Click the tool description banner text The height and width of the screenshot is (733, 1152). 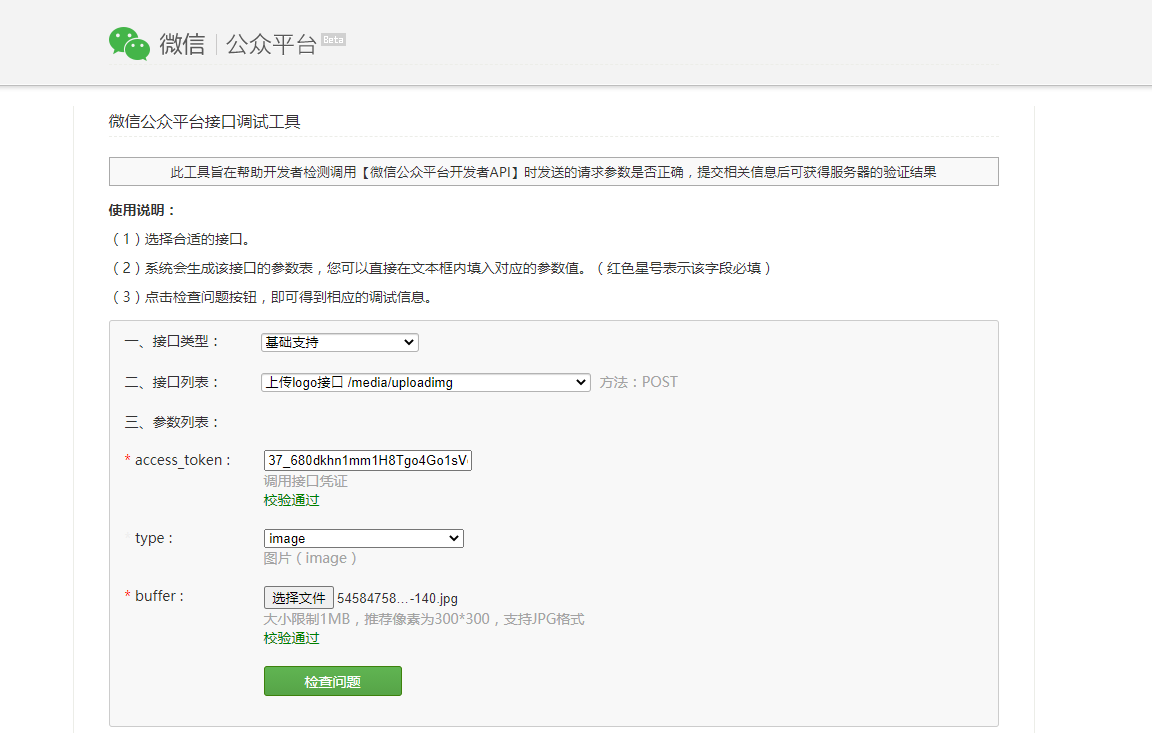[553, 172]
